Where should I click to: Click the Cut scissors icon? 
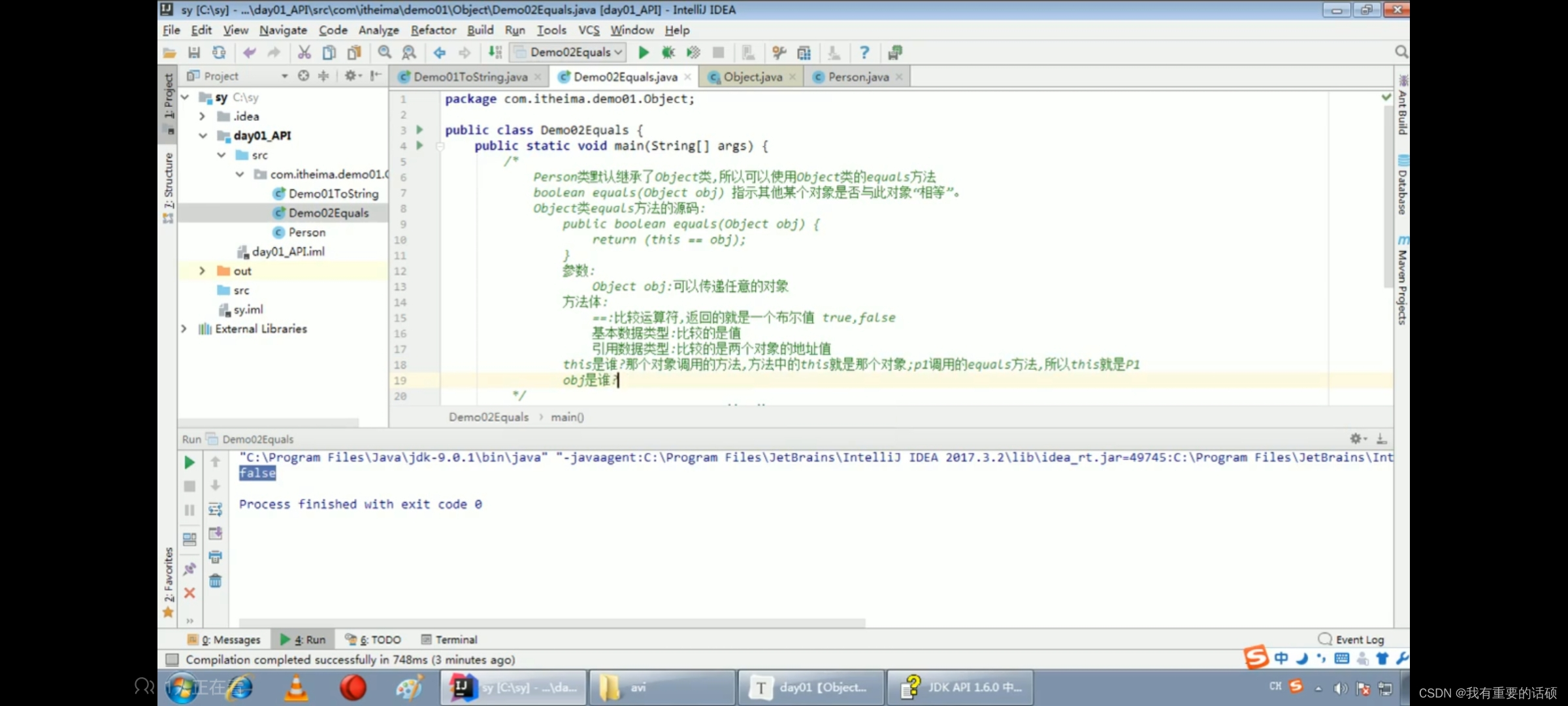(304, 52)
